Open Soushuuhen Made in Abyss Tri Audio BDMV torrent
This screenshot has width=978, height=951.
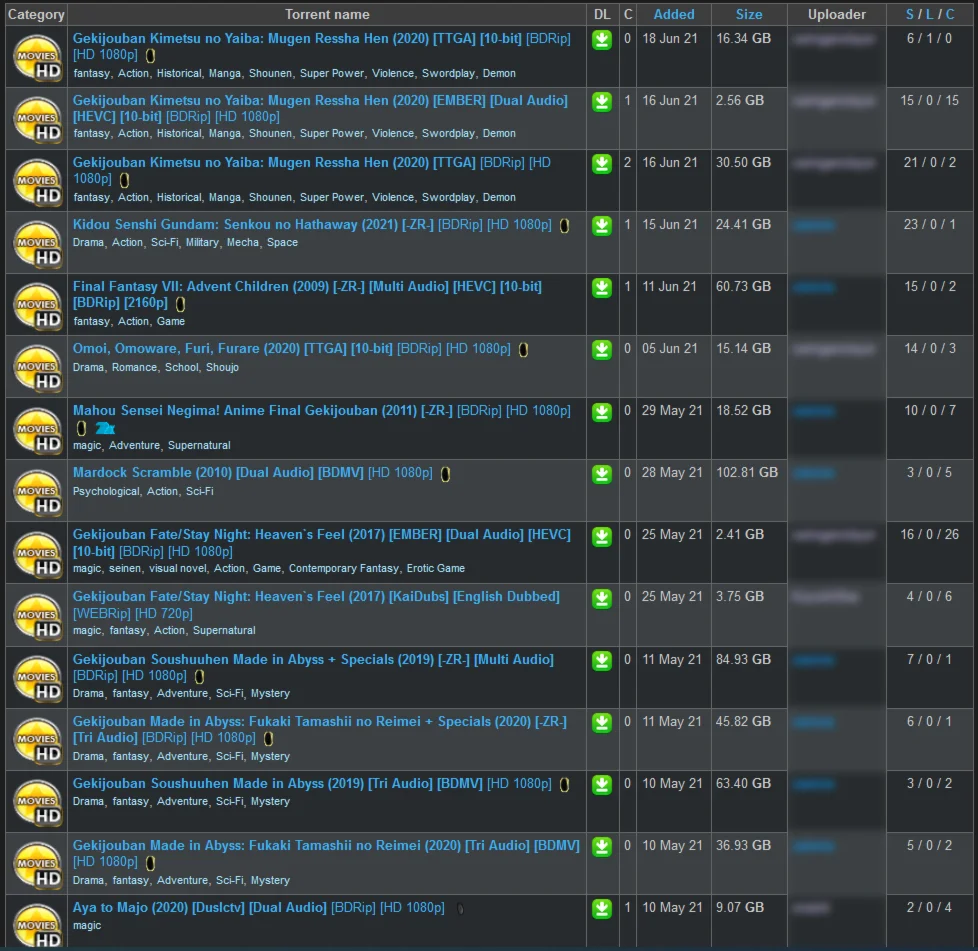[x=312, y=783]
